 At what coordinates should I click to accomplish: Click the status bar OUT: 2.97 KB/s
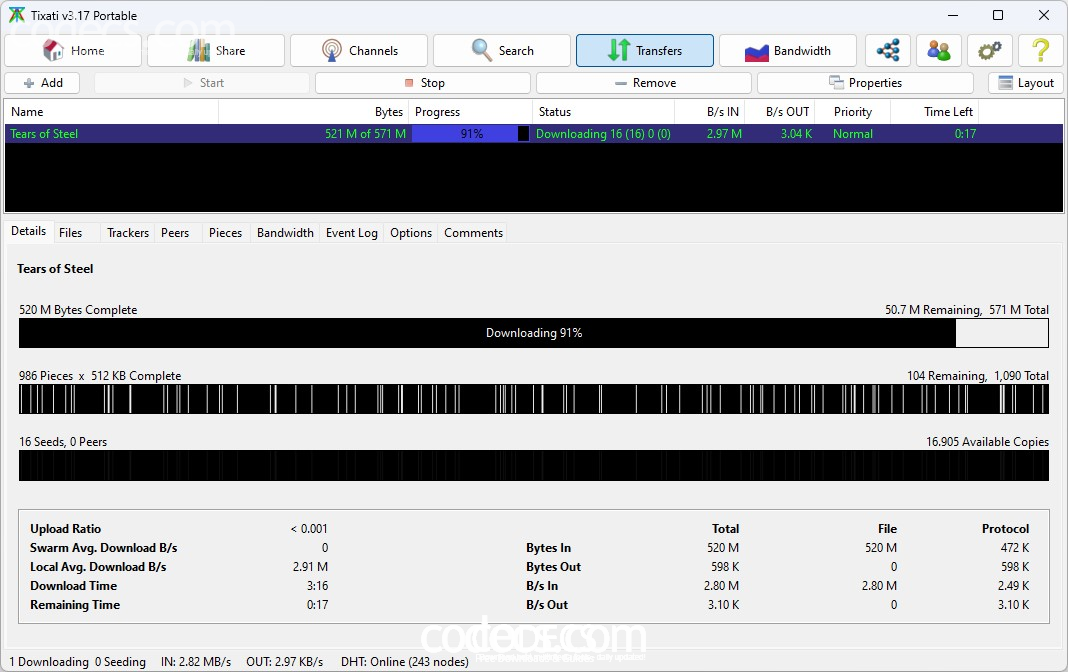point(285,662)
